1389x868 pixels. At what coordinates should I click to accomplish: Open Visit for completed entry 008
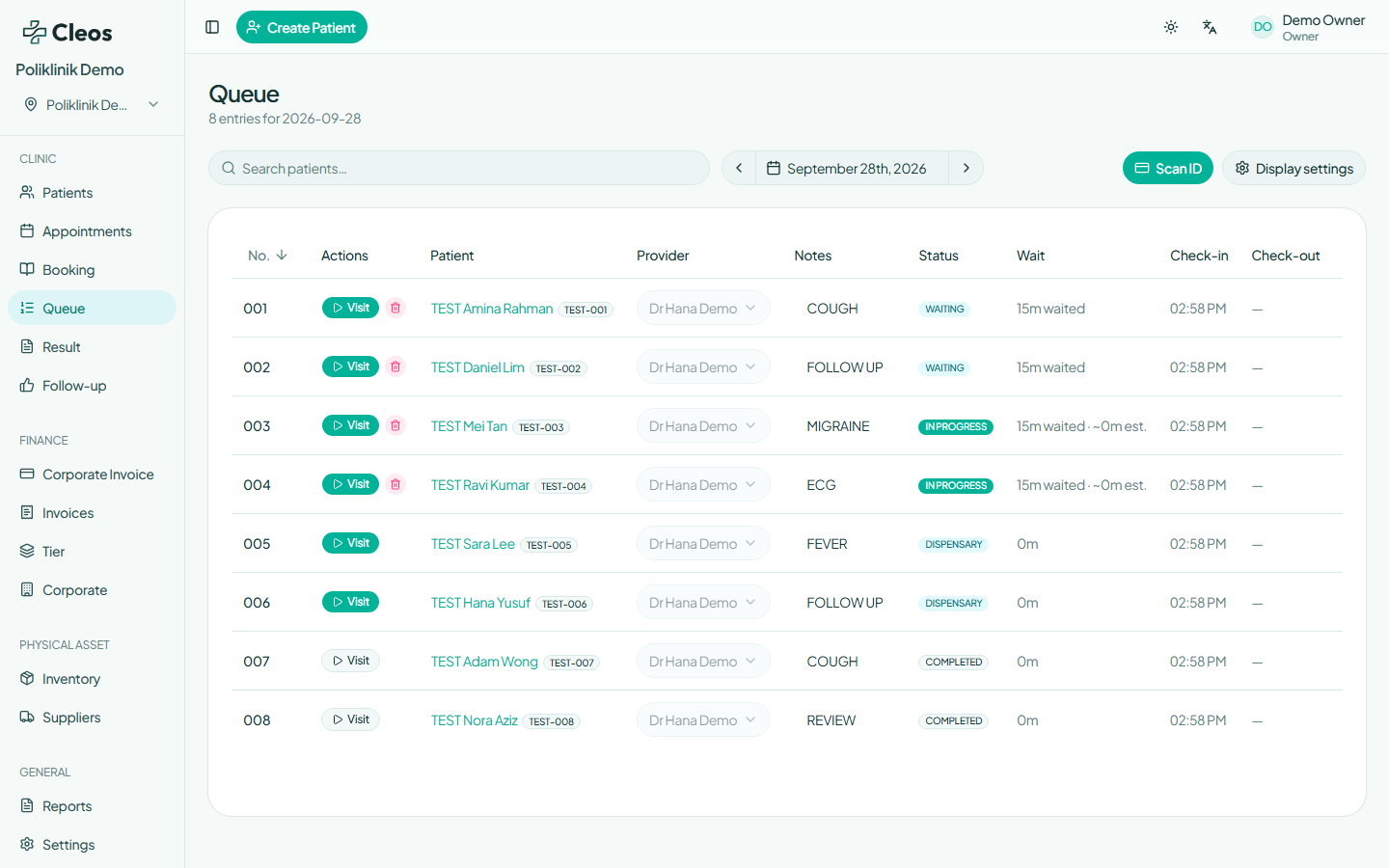tap(350, 719)
